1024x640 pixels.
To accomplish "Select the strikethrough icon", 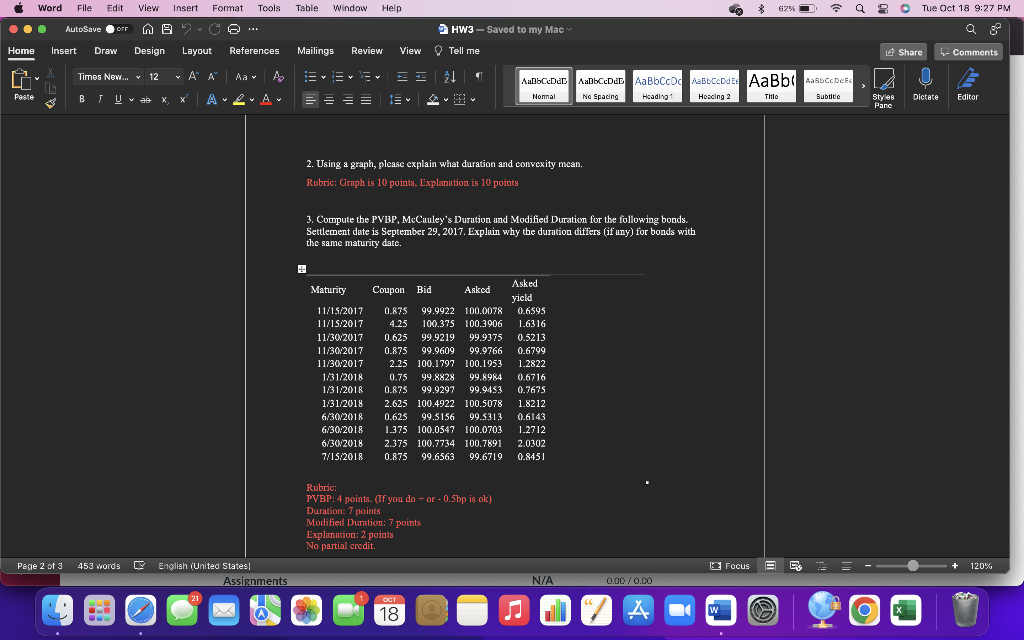I will click(145, 98).
